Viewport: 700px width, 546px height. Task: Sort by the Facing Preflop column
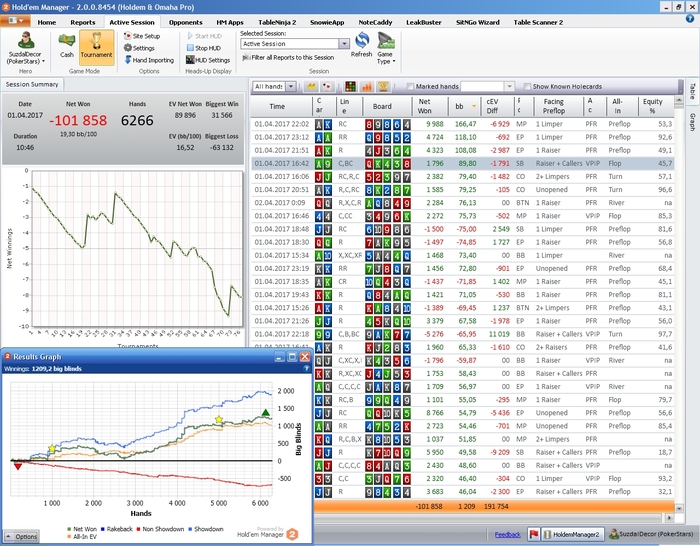pos(558,106)
